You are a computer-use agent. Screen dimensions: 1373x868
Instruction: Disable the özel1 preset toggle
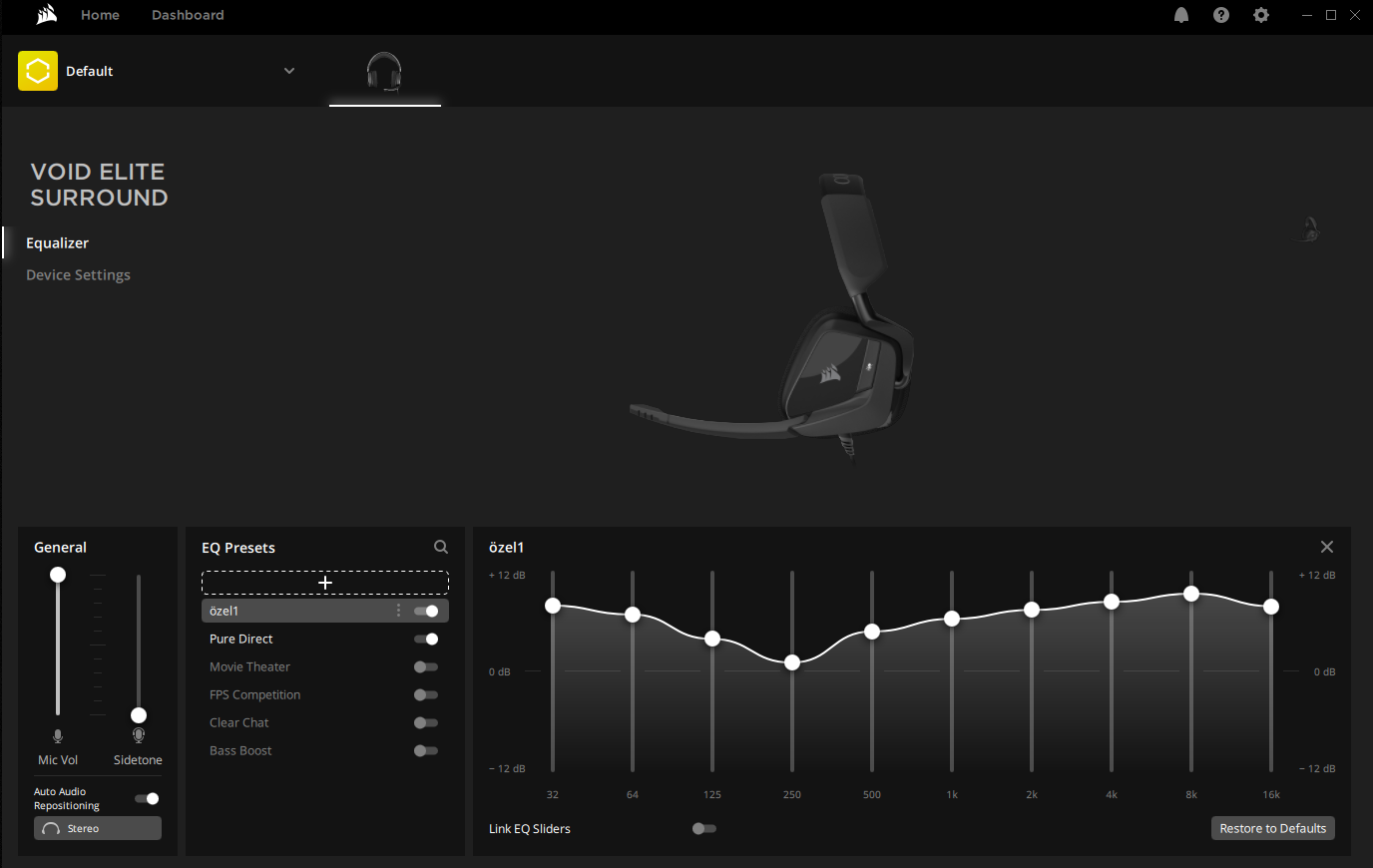point(426,611)
